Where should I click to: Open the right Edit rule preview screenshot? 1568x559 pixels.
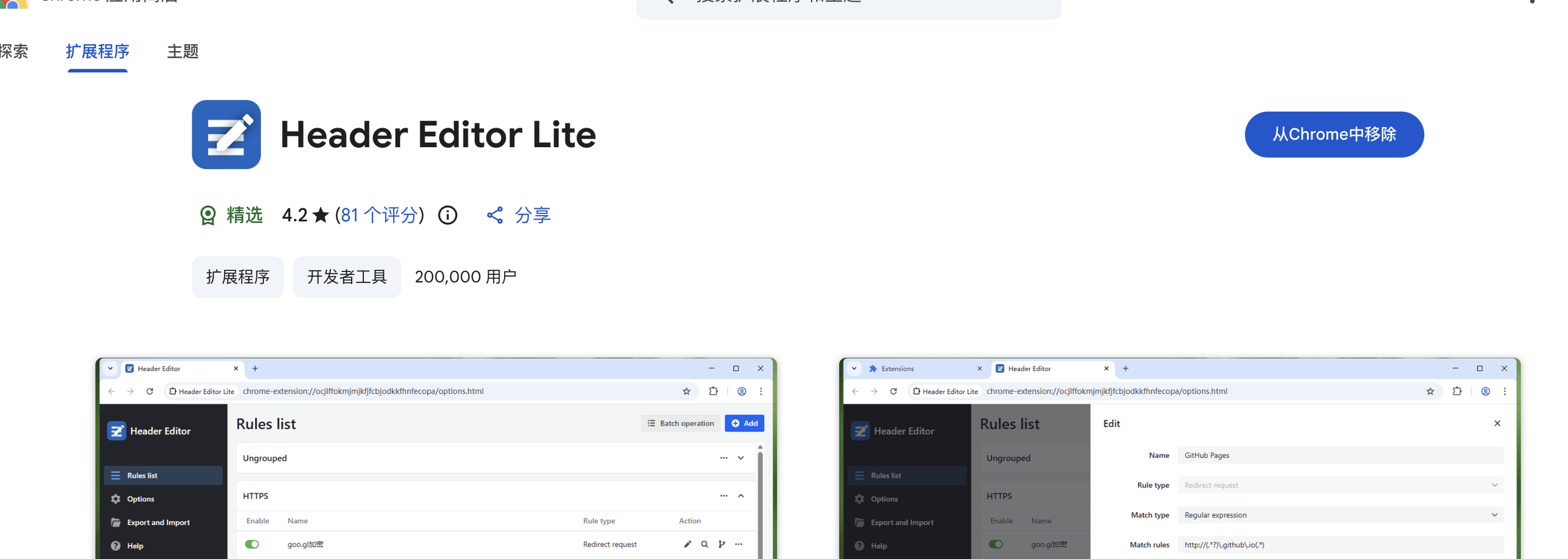coord(1180,458)
